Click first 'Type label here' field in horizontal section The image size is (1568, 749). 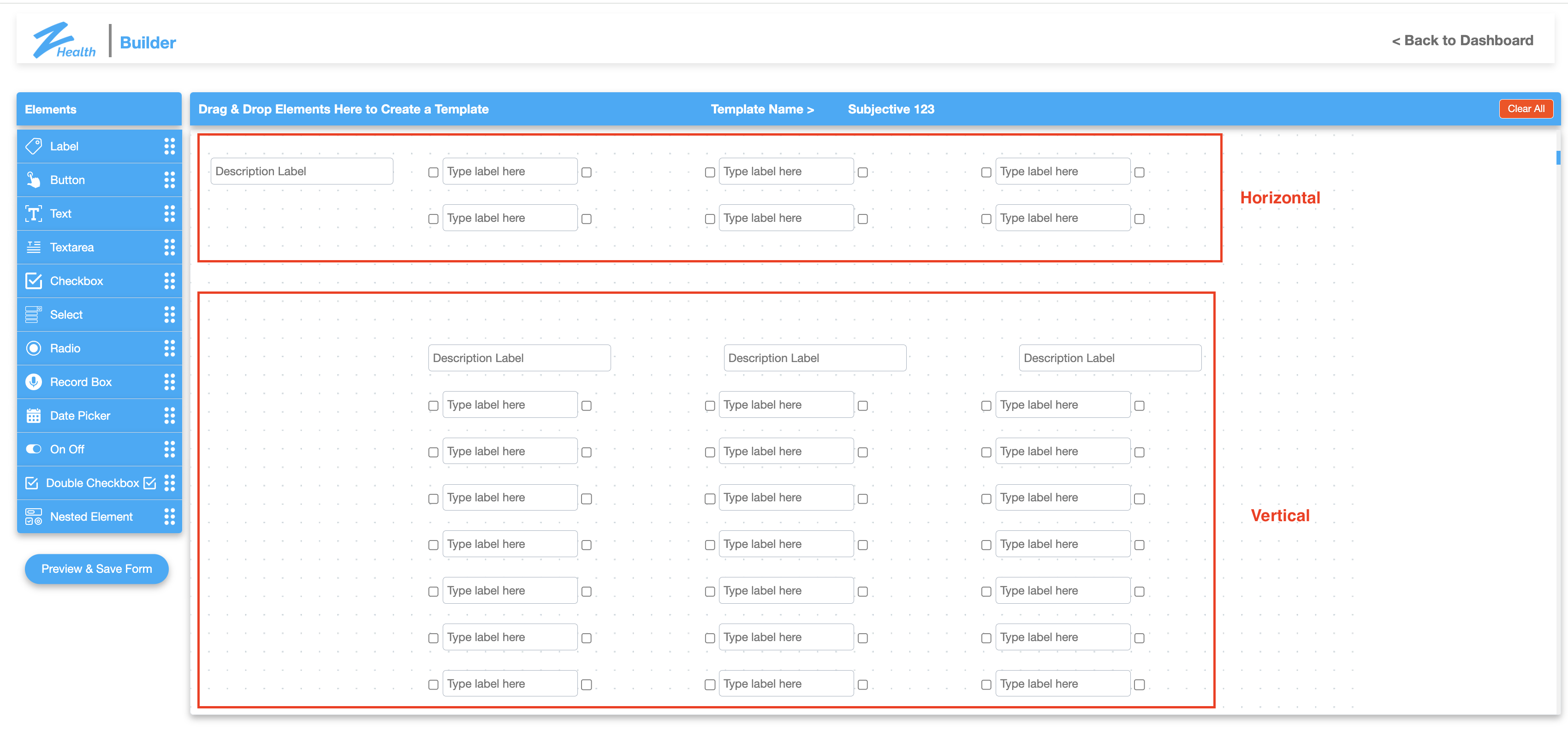[510, 171]
